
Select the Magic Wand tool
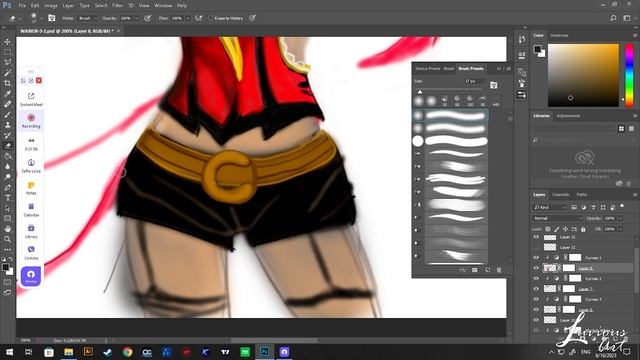pos(7,73)
